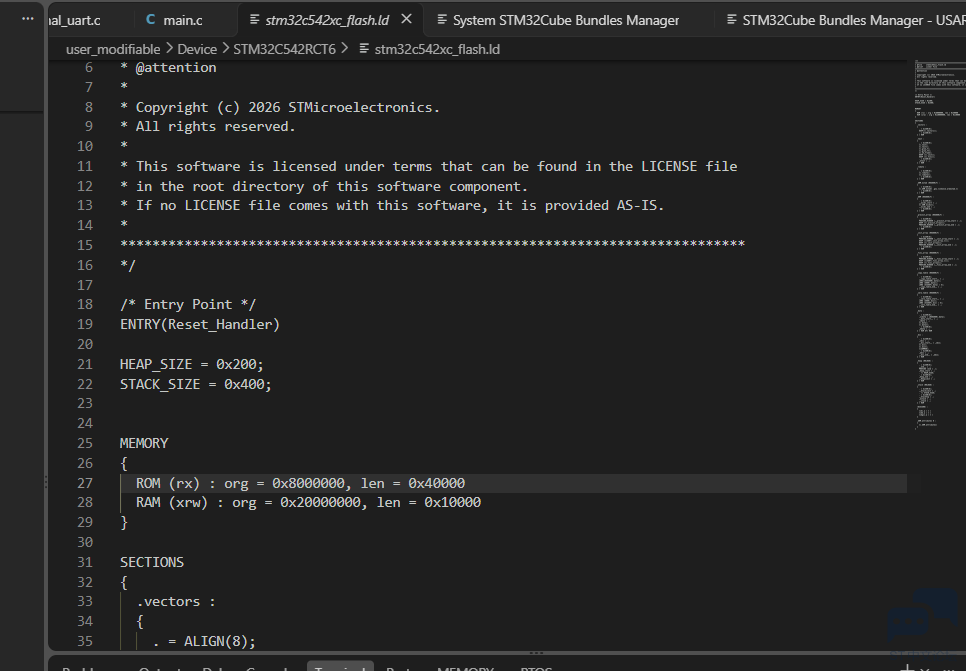Click line number 25 in the gutter
The image size is (966, 671).
tap(85, 443)
